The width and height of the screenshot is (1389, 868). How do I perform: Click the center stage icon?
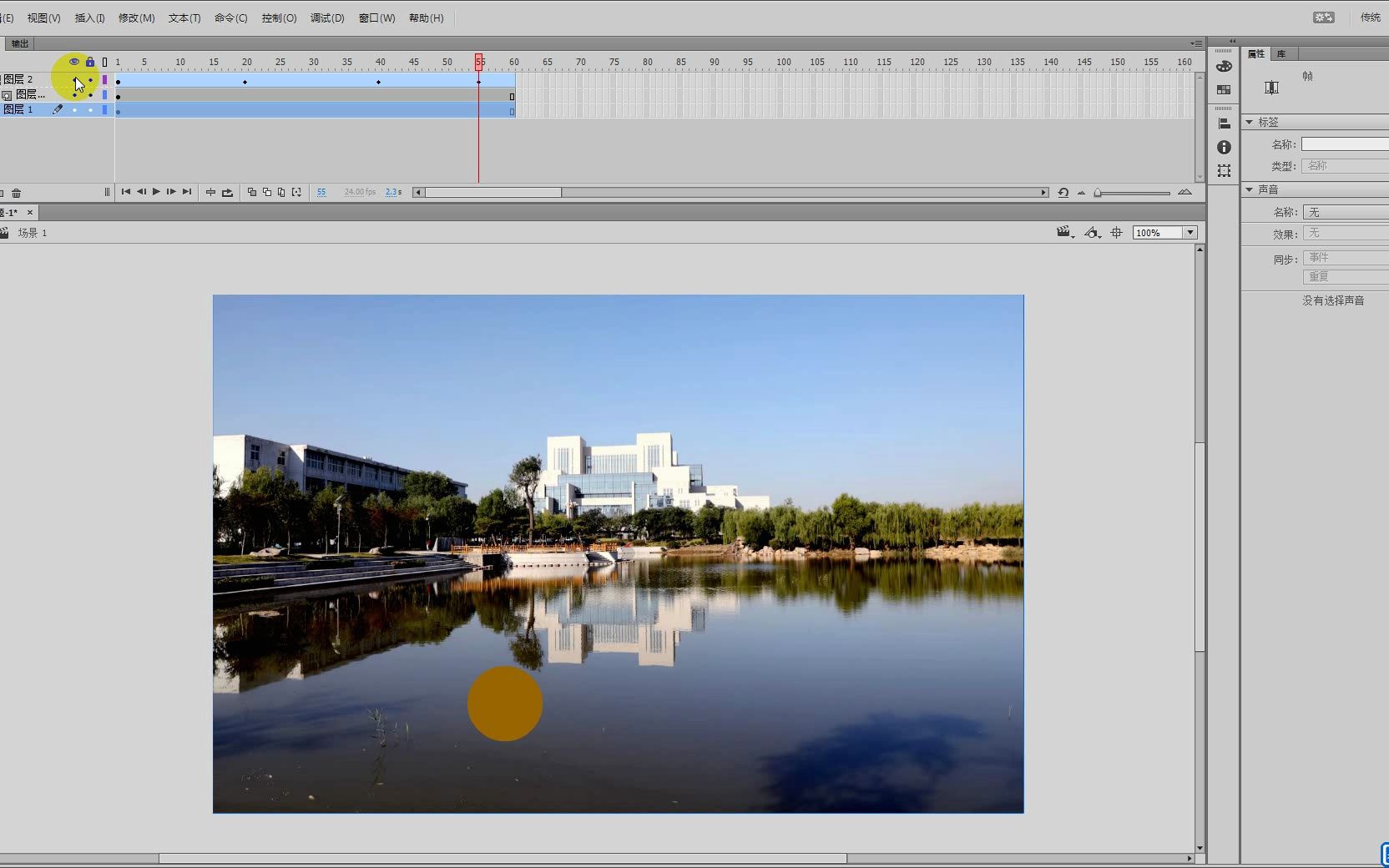(1116, 233)
